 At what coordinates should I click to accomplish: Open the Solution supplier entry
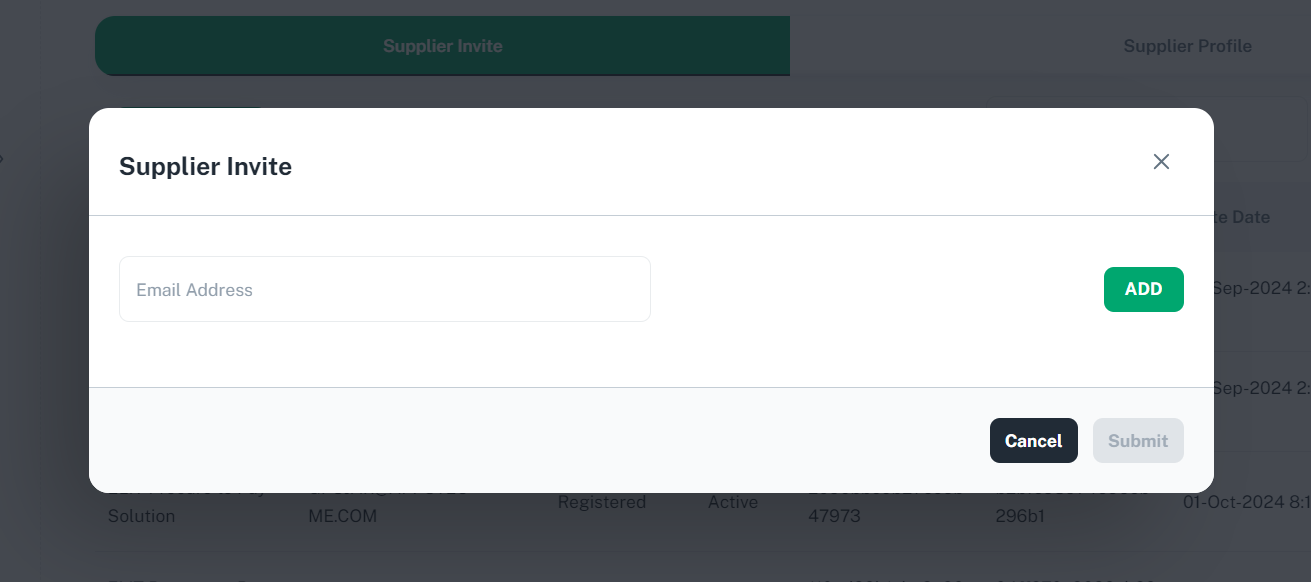(140, 516)
